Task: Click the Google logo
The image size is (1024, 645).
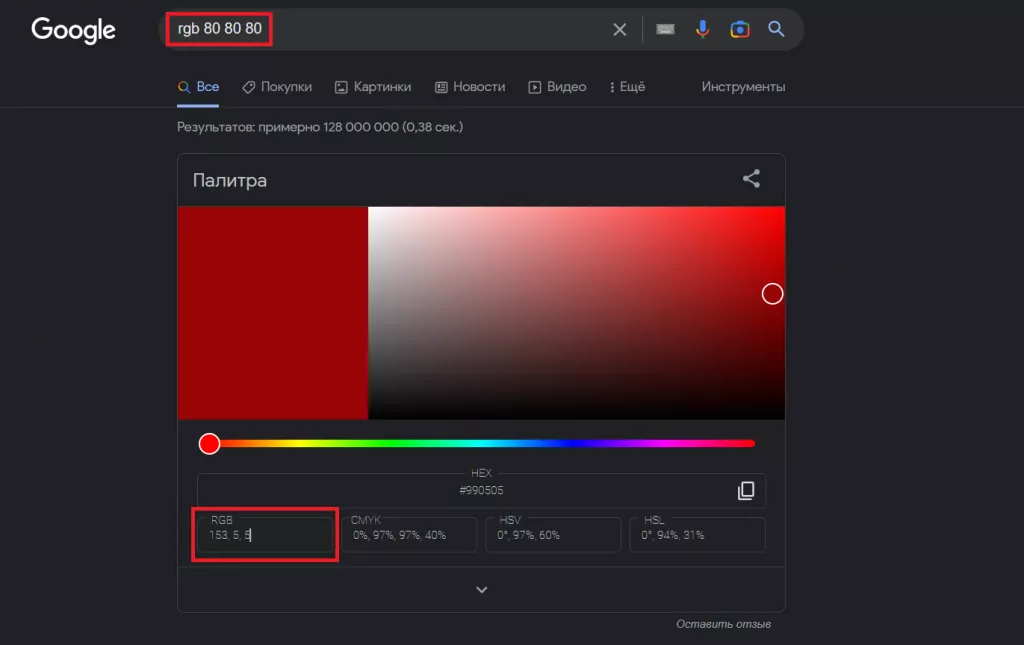Action: tap(73, 30)
